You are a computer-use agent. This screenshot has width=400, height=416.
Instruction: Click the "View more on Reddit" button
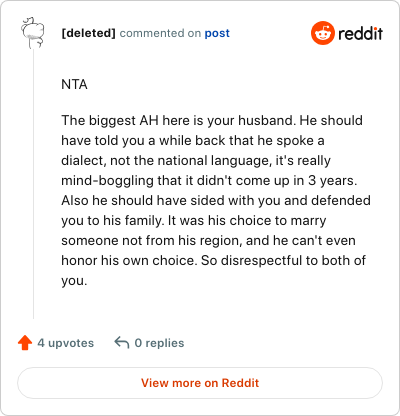[200, 383]
